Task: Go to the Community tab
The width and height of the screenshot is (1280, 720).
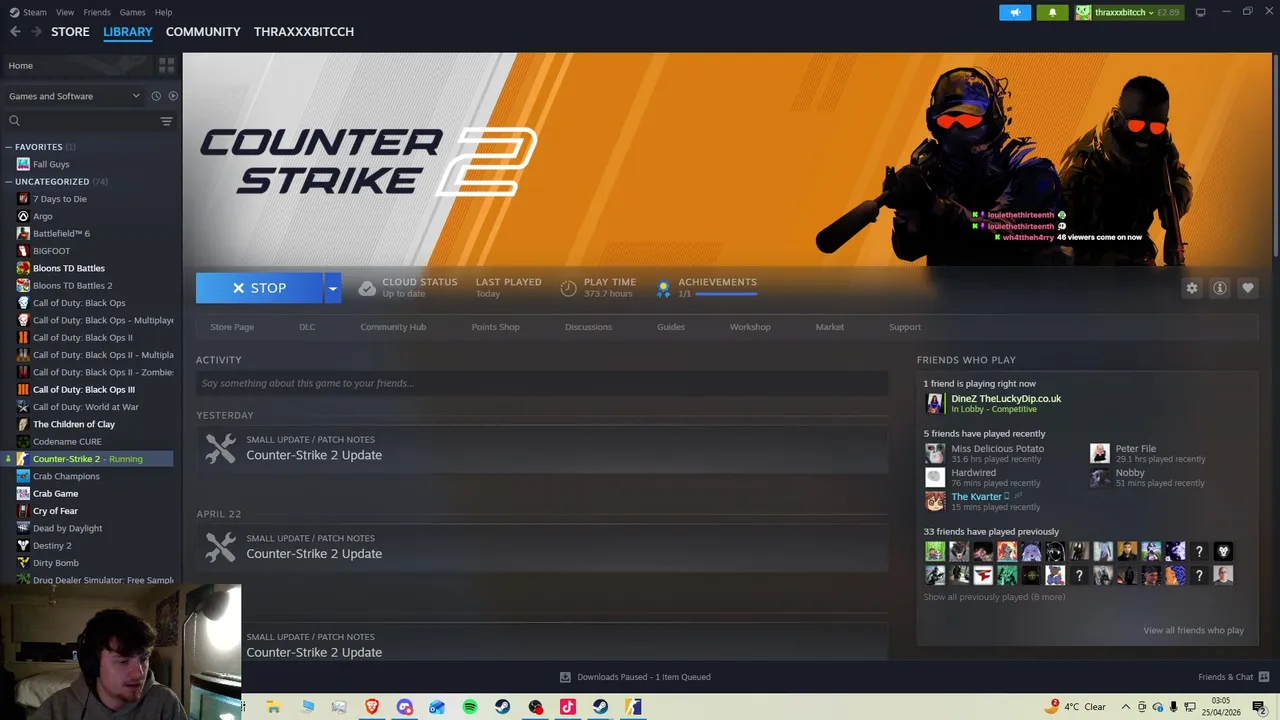Action: point(203,32)
